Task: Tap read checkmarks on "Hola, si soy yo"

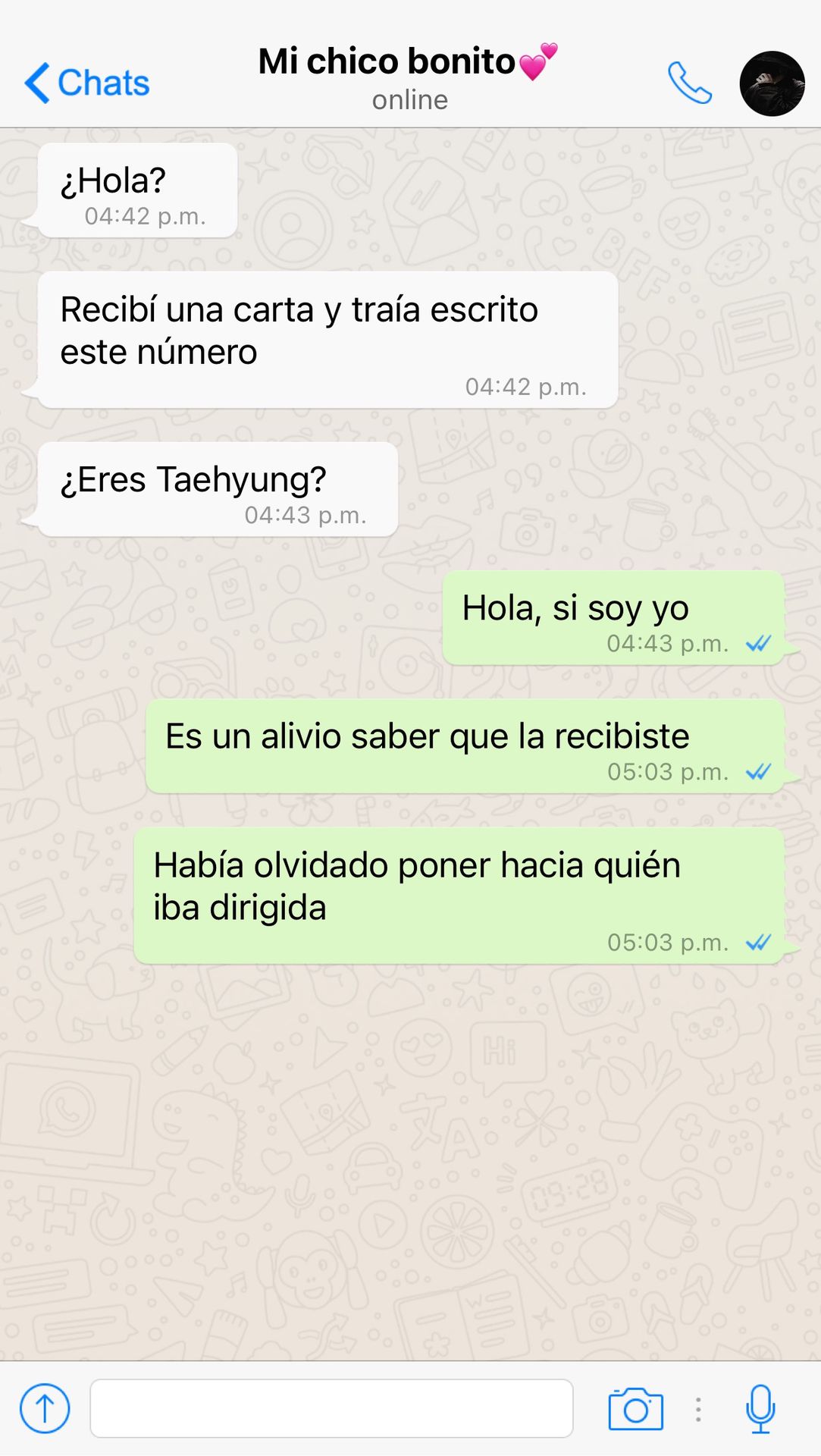Action: pos(758,644)
